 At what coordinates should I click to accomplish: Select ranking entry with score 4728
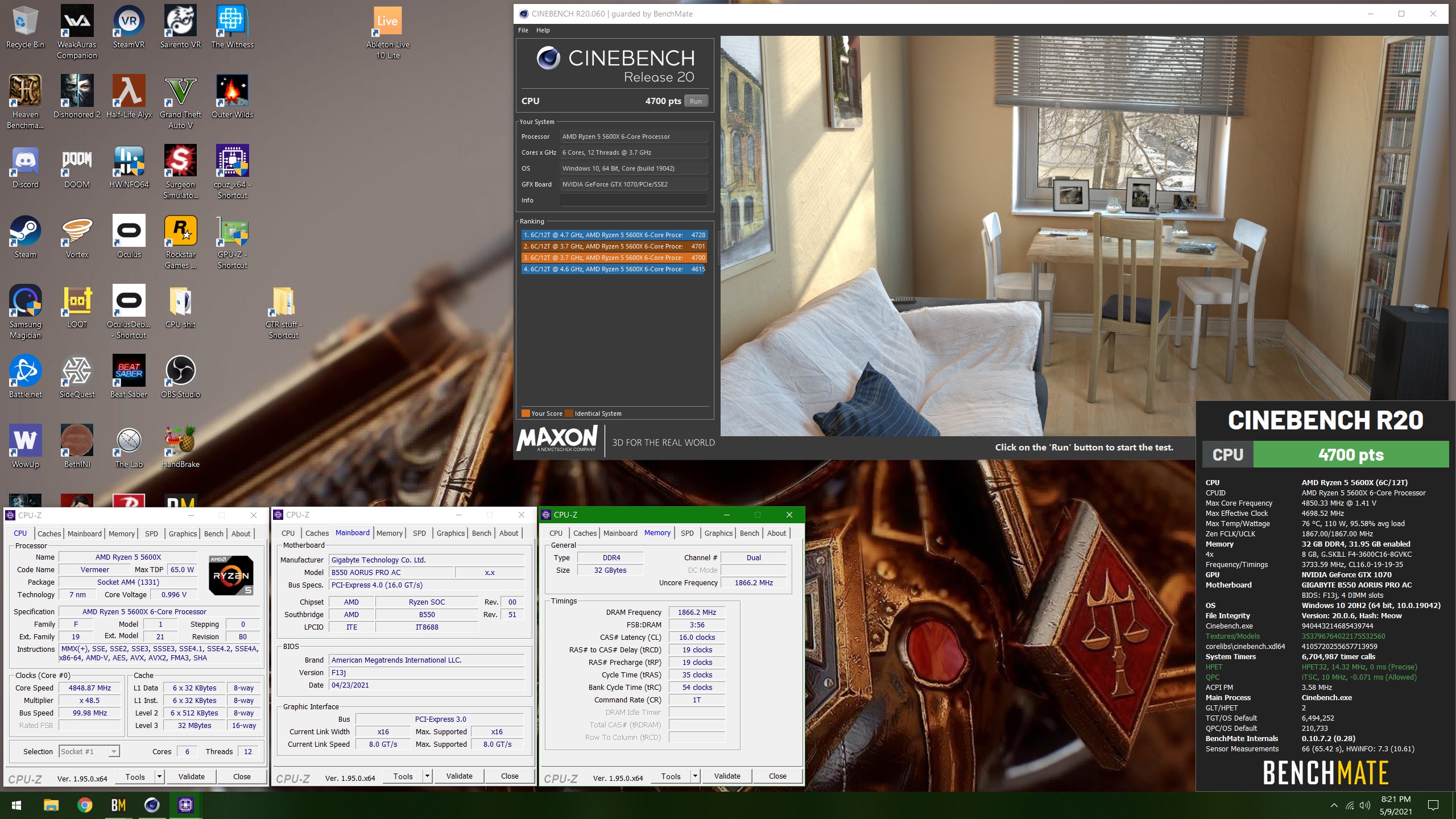[x=614, y=235]
